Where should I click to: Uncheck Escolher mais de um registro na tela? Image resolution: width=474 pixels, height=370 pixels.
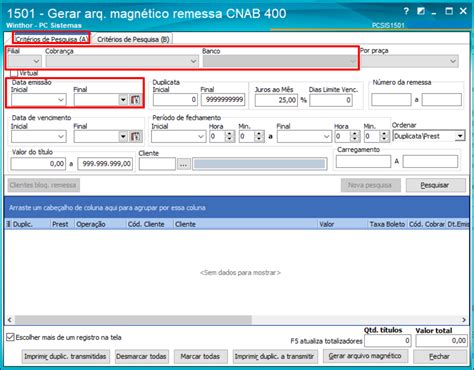(x=10, y=337)
